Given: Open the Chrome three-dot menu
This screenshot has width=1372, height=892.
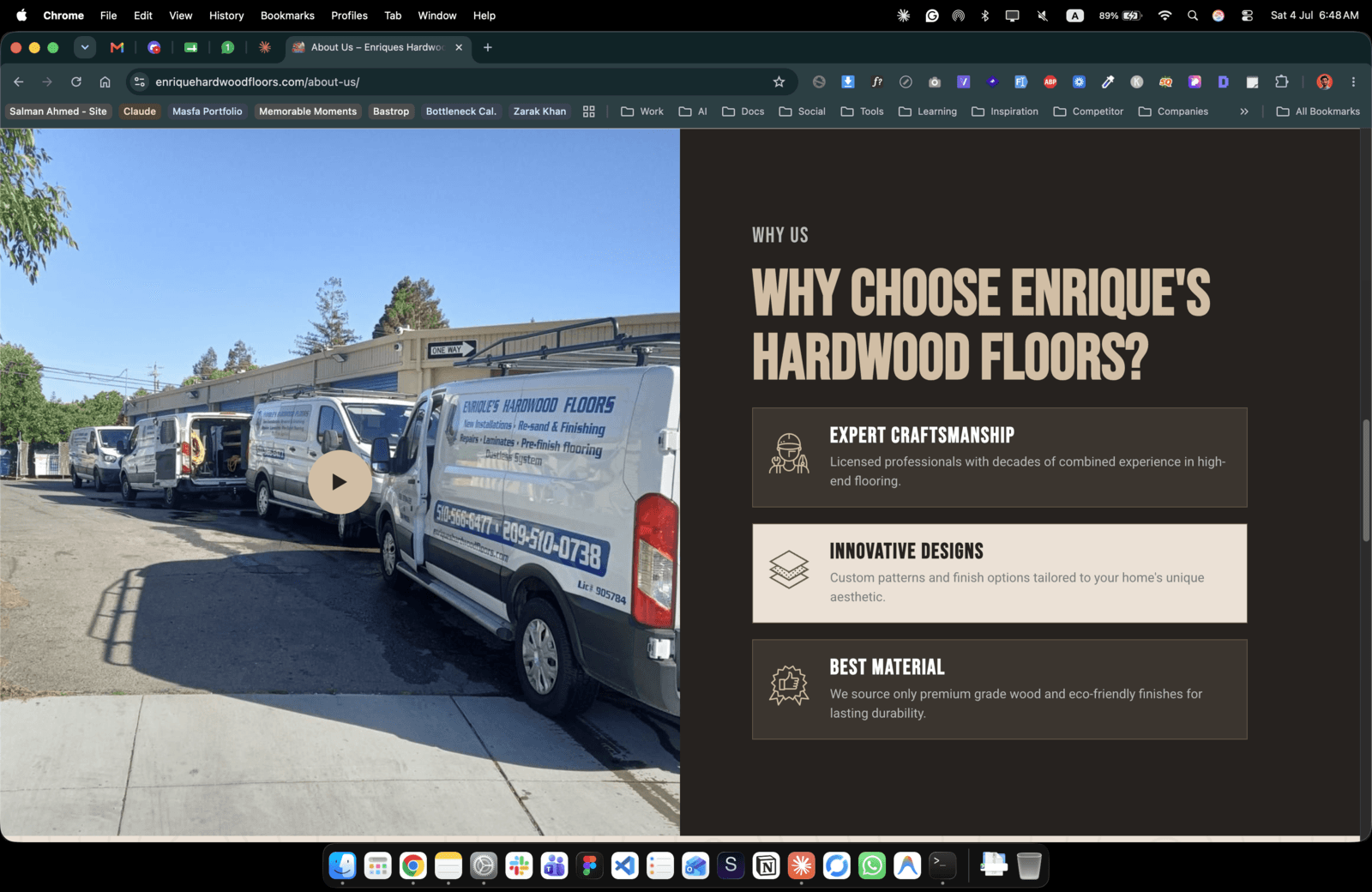Looking at the screenshot, I should pos(1353,81).
